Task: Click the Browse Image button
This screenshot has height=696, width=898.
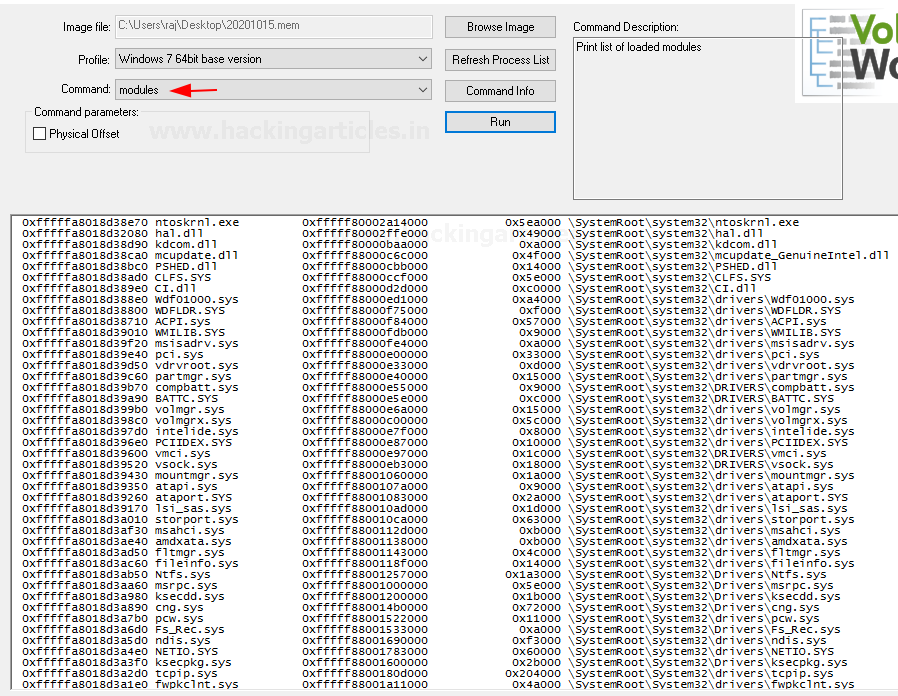Action: [x=500, y=27]
